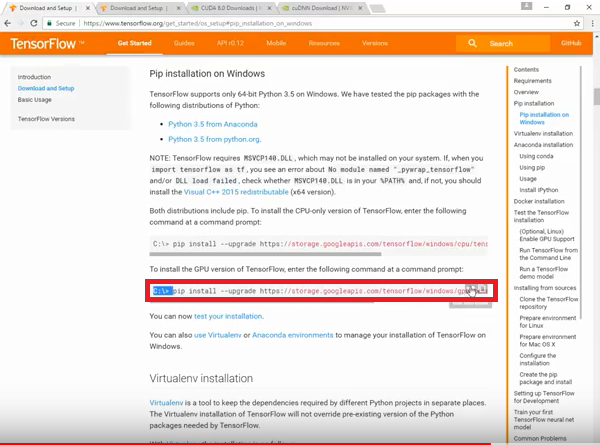This screenshot has height=445, width=600.
Task: Open Basic Usage in left sidebar
Action: coord(34,100)
